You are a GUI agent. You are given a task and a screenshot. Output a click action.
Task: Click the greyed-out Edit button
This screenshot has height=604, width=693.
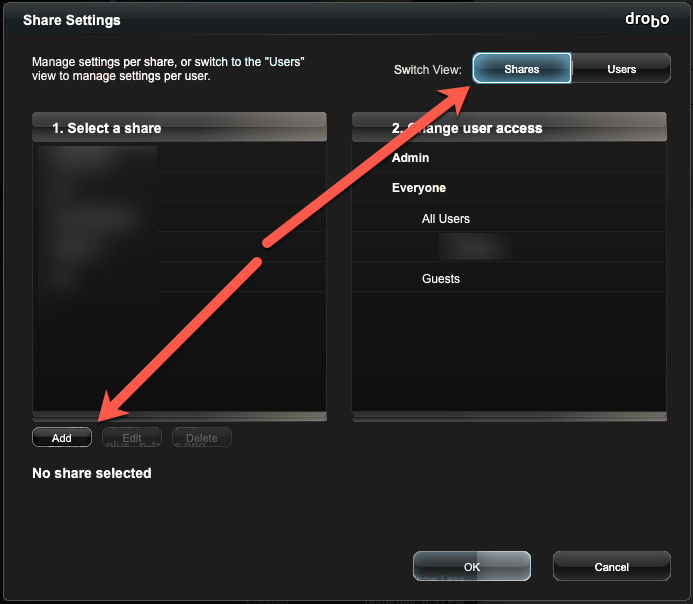tap(132, 437)
